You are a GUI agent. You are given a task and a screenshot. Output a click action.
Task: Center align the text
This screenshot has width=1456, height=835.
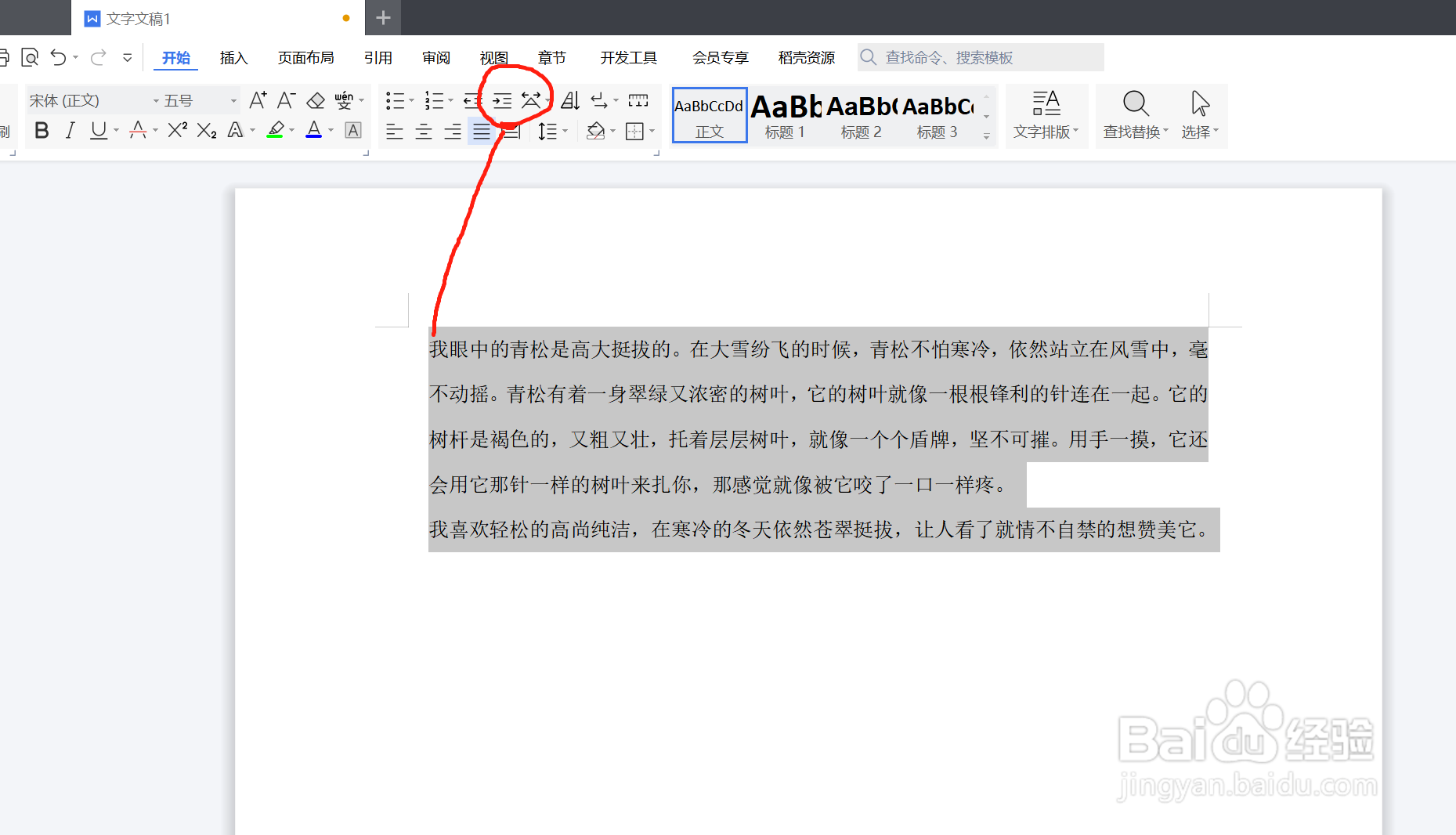tap(424, 131)
